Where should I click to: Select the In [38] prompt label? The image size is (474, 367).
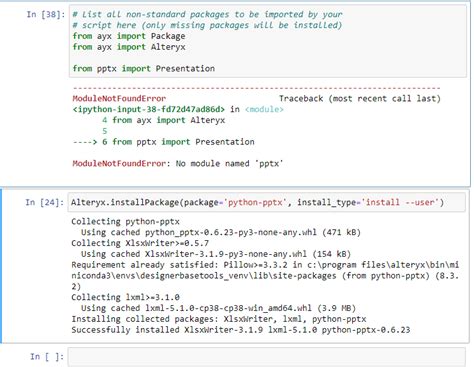[46, 14]
